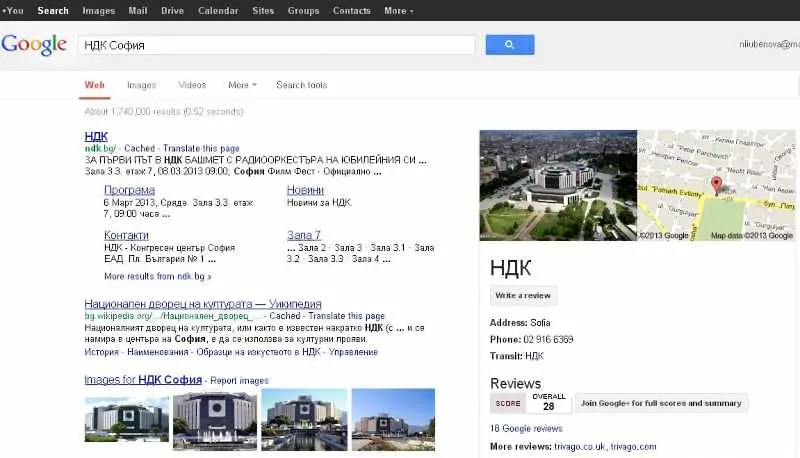The image size is (800, 458).
Task: Click the Google logo
Action: (x=34, y=45)
